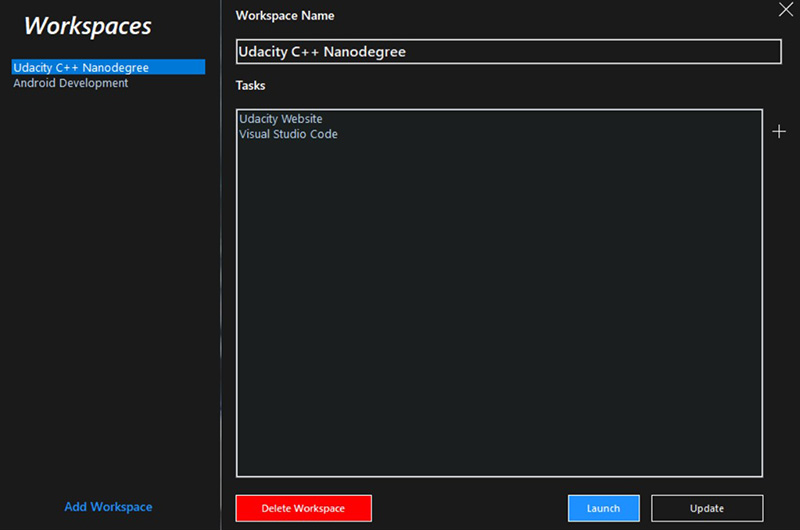Focus the Workspace Name text field
The width and height of the screenshot is (800, 530).
[x=508, y=52]
